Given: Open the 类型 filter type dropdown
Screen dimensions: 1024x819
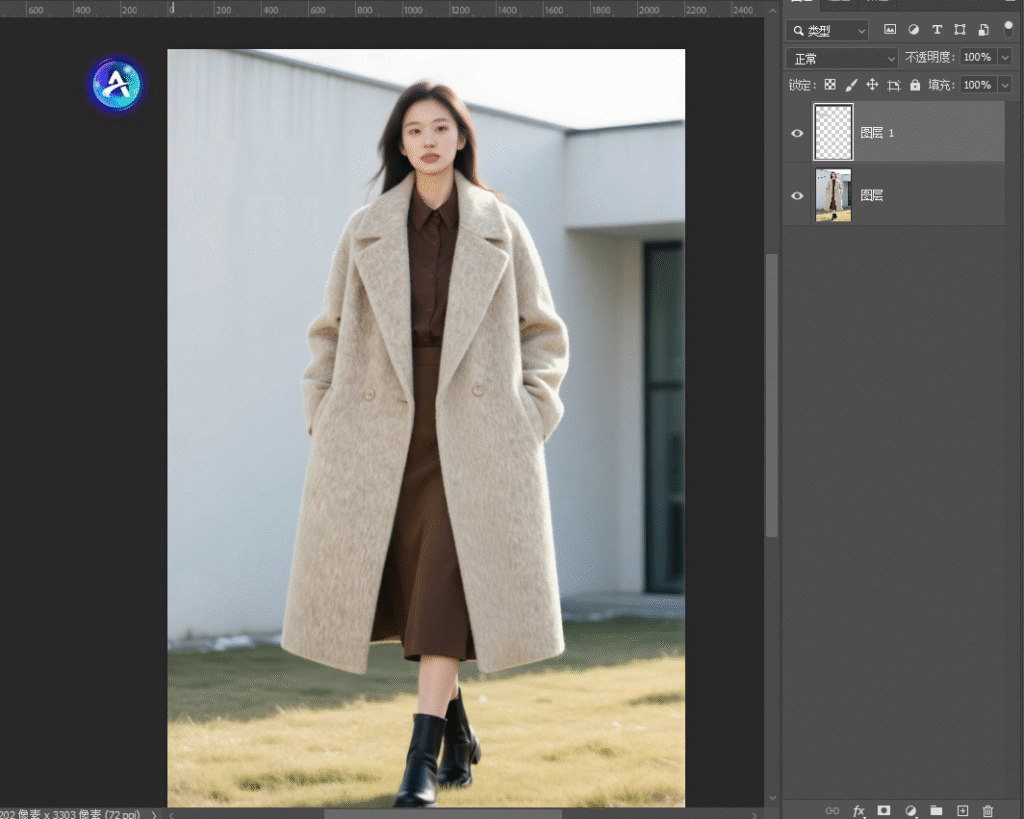Looking at the screenshot, I should (x=827, y=31).
